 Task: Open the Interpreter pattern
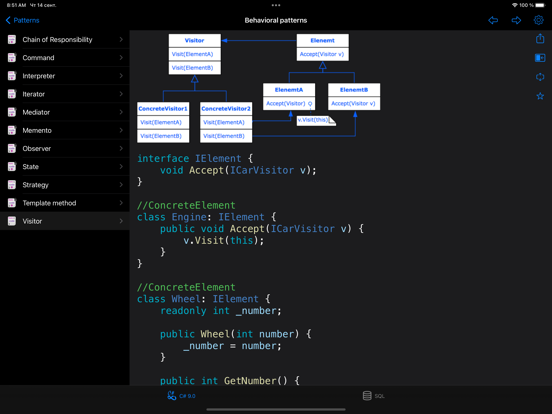tap(65, 76)
